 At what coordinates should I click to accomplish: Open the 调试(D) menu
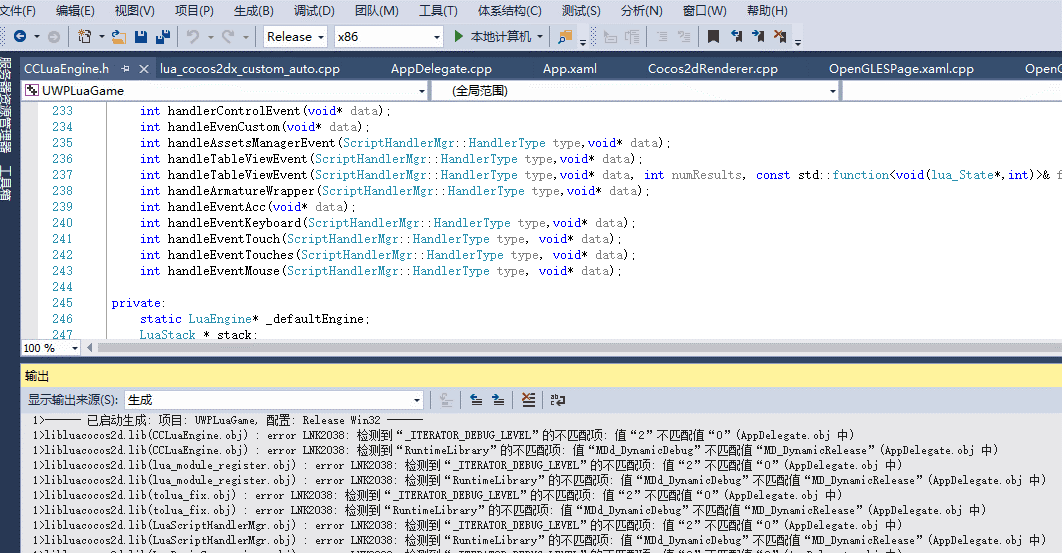coord(314,11)
